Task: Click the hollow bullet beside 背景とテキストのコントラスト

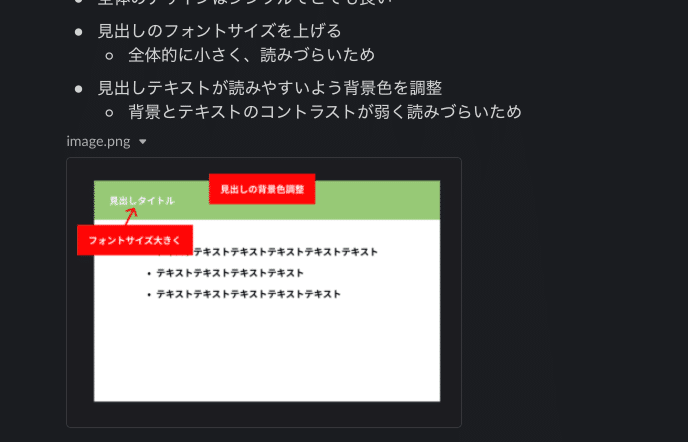Action: 109,113
